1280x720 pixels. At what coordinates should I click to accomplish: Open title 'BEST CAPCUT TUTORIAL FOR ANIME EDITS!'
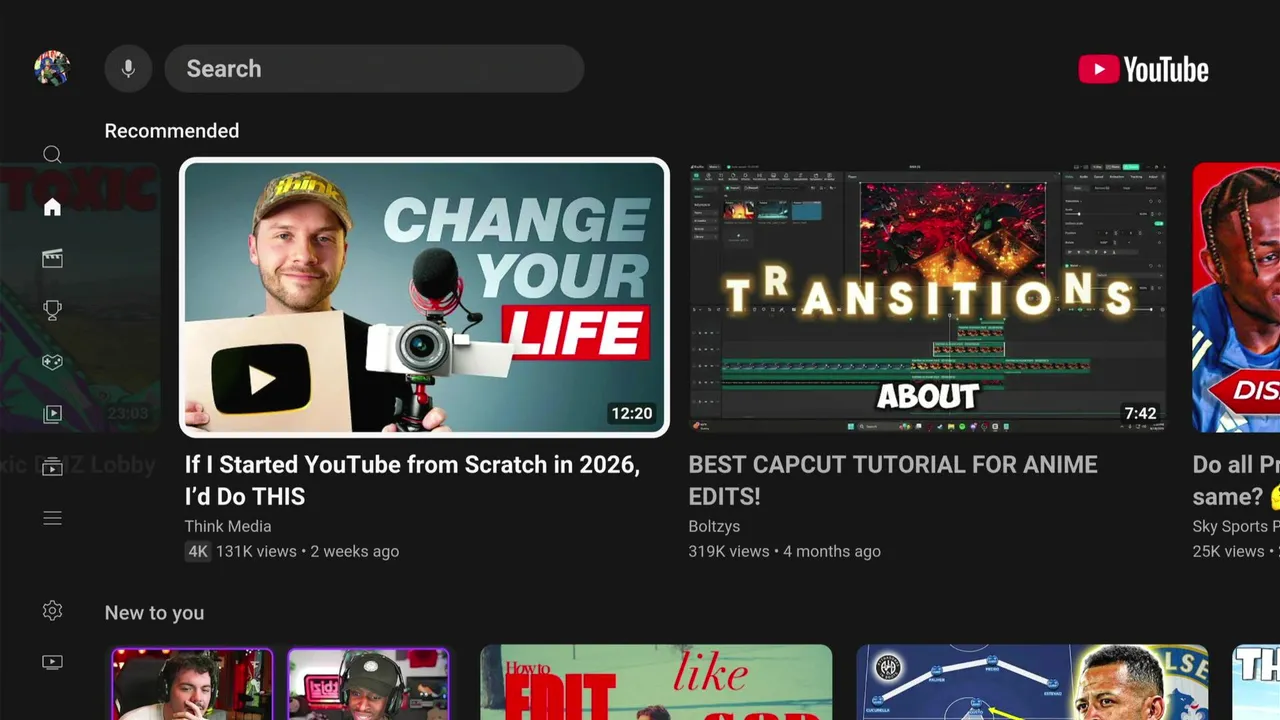[893, 480]
